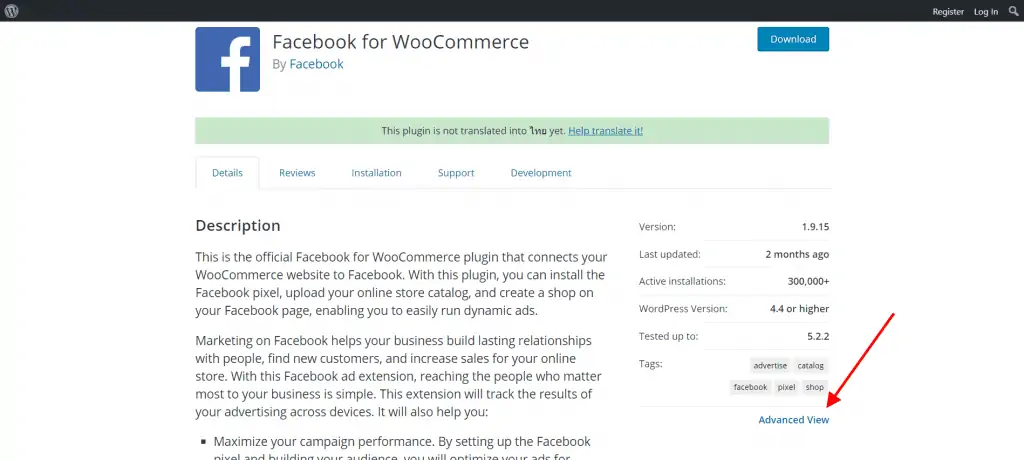1024x460 pixels.
Task: Download the Facebook for WooCommerce plugin
Action: pyautogui.click(x=793, y=39)
